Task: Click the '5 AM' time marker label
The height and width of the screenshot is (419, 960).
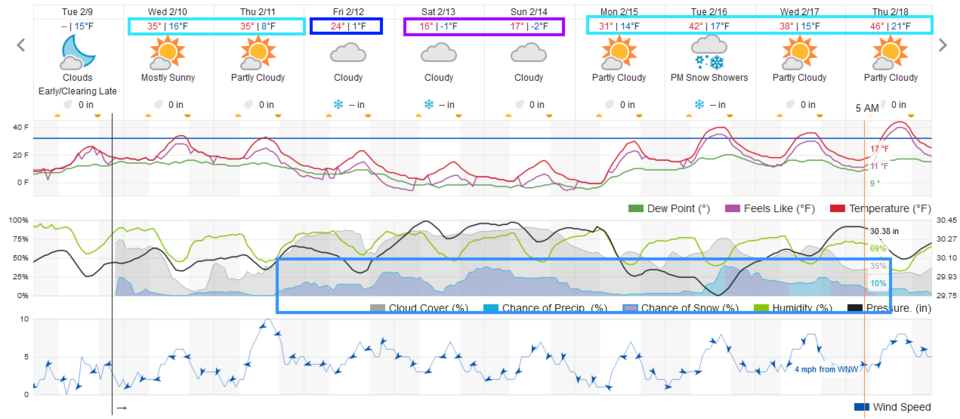Action: tap(867, 108)
